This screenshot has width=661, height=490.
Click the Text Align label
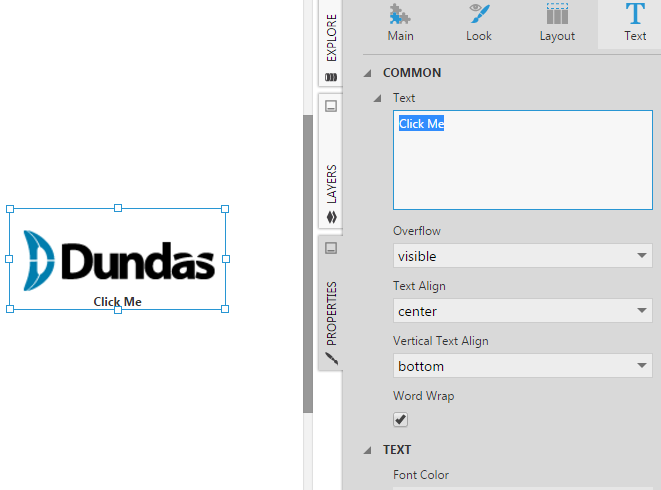click(x=419, y=286)
